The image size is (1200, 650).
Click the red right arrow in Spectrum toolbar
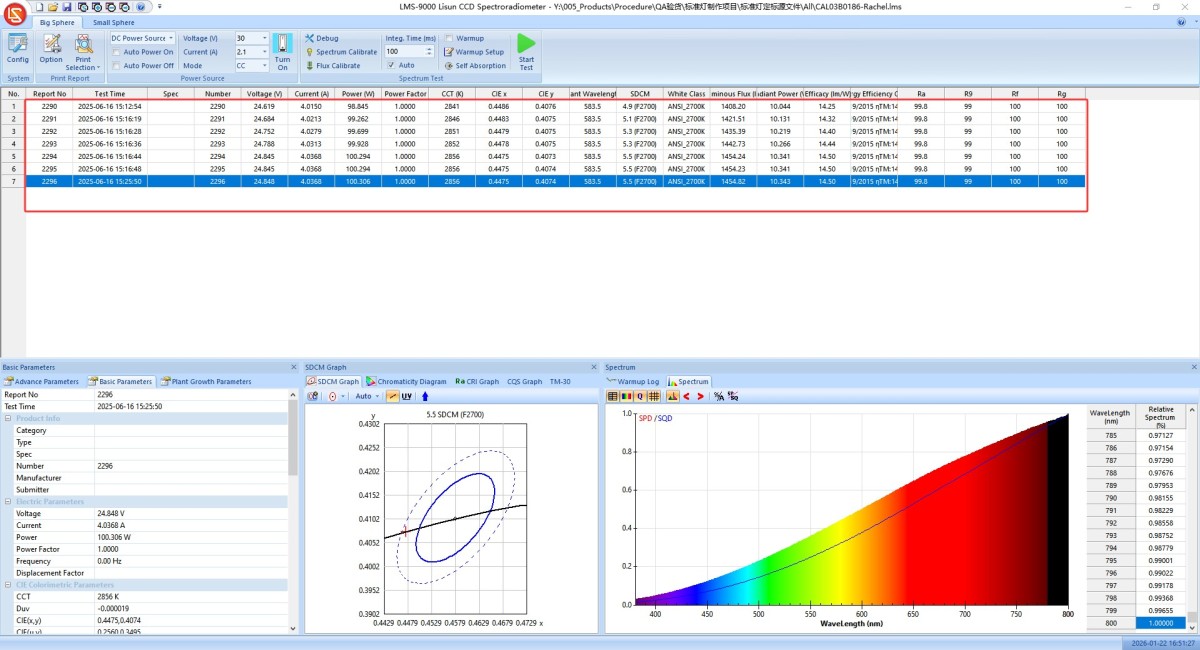pos(700,396)
